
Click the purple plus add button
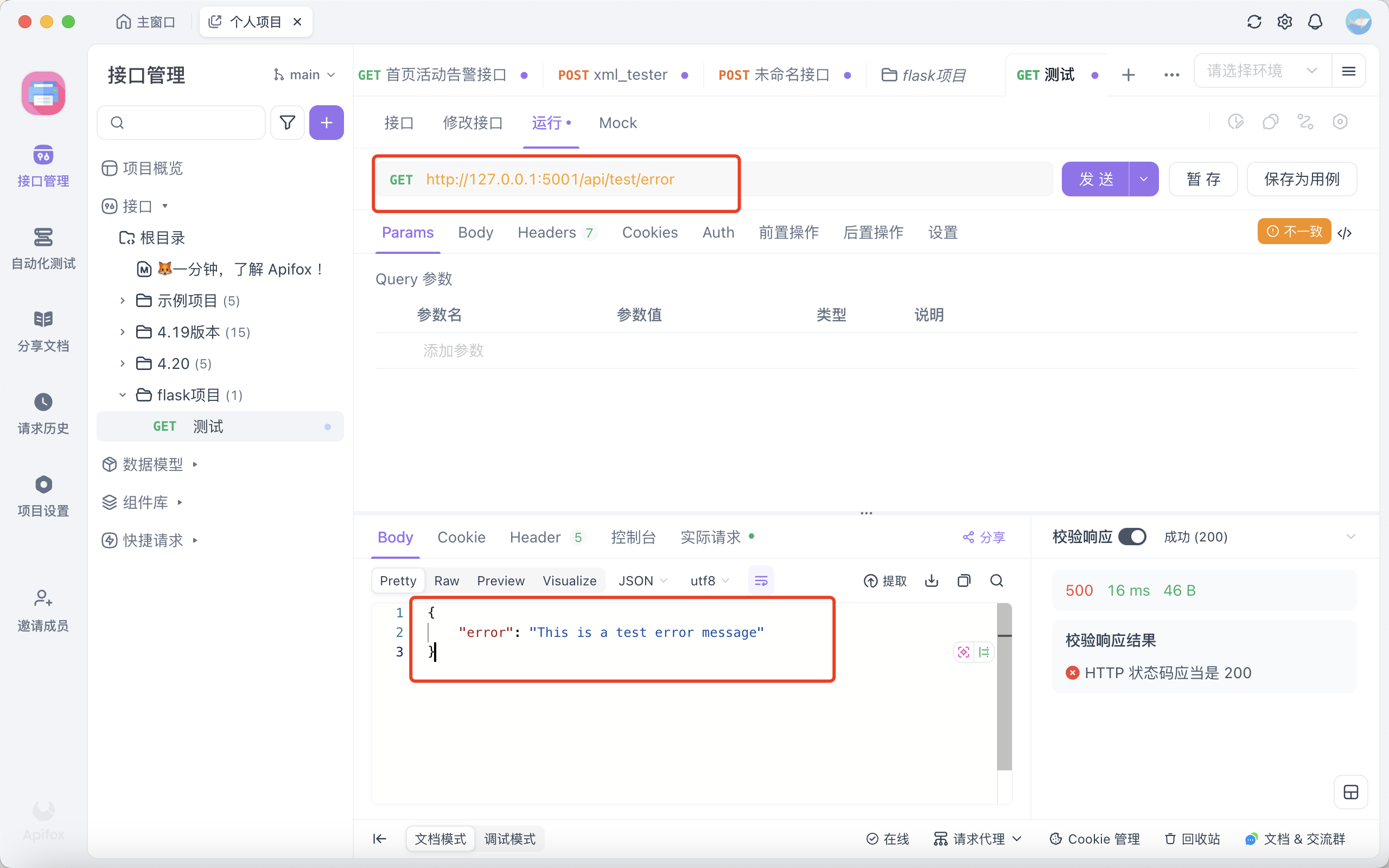[x=326, y=122]
